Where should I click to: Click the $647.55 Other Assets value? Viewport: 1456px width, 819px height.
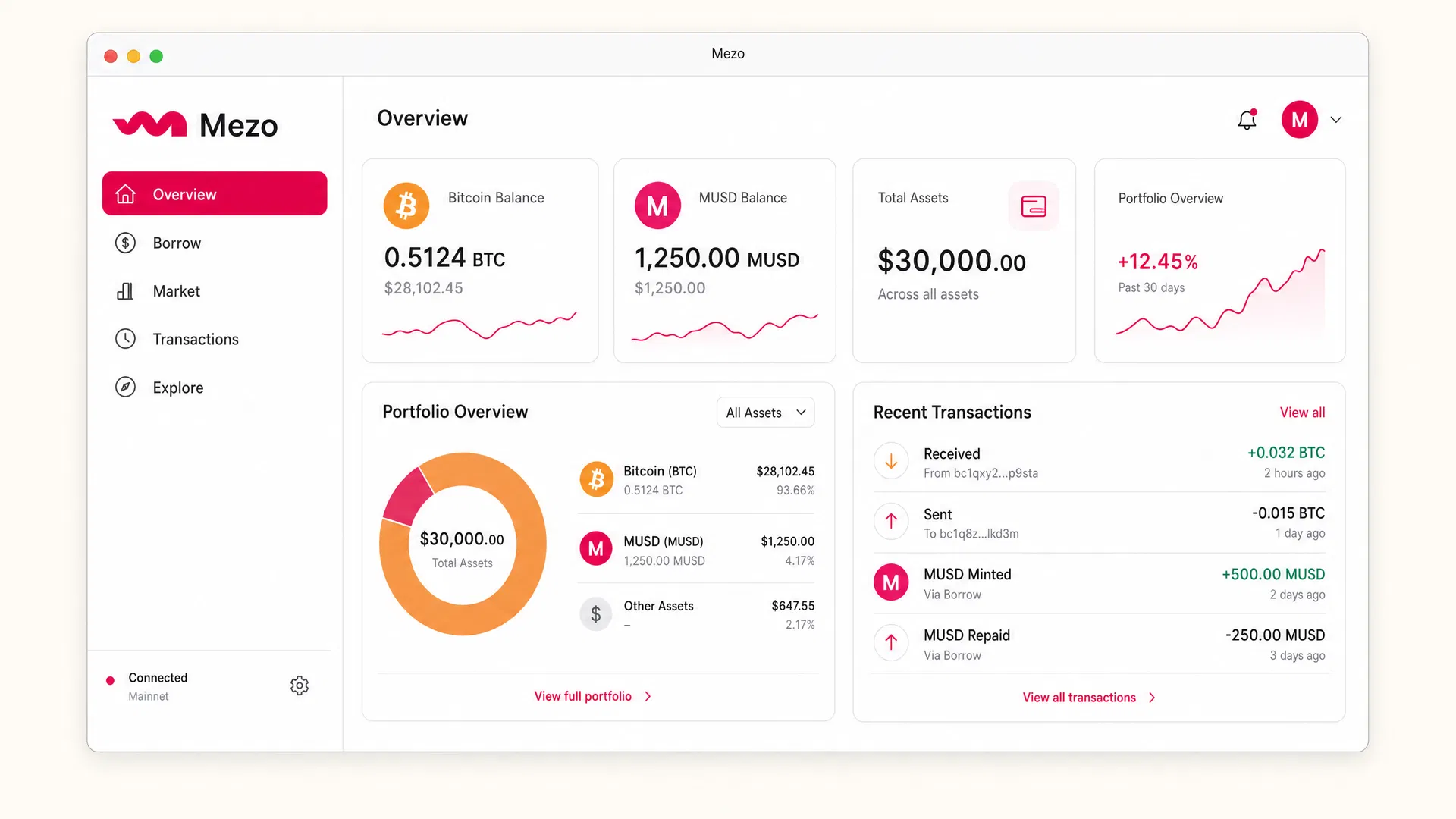(793, 606)
